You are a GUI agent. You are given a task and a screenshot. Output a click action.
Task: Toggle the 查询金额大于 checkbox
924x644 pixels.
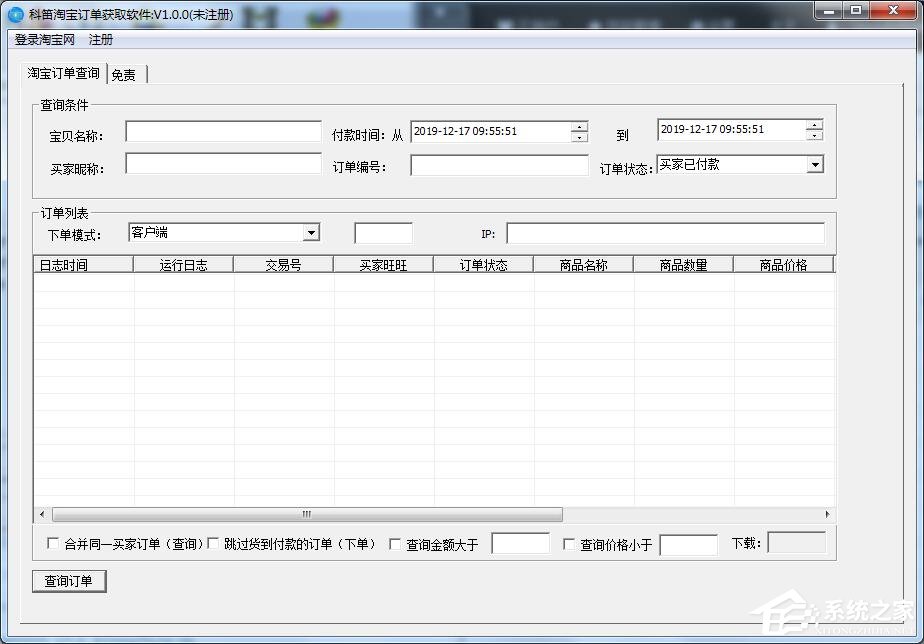click(x=395, y=544)
